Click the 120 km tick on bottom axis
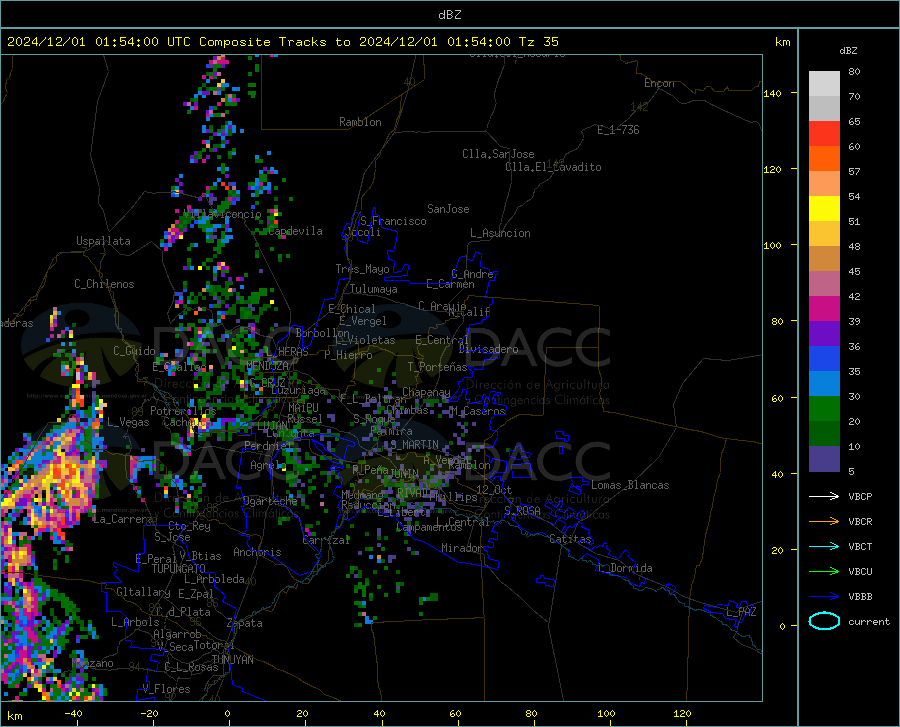The width and height of the screenshot is (900, 727). (682, 713)
